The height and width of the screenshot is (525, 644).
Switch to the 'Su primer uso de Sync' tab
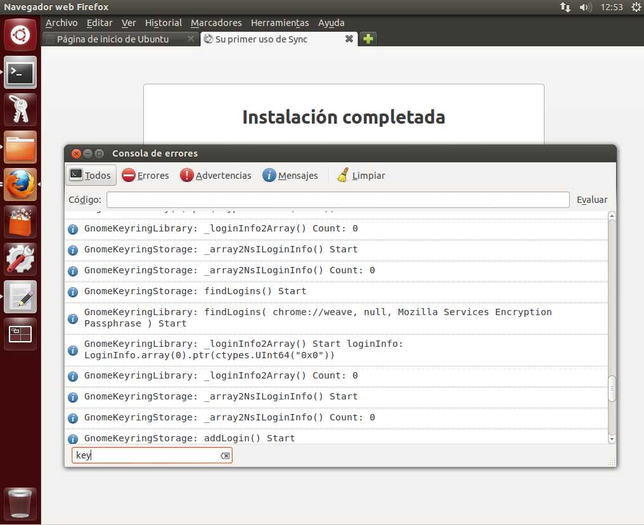279,39
